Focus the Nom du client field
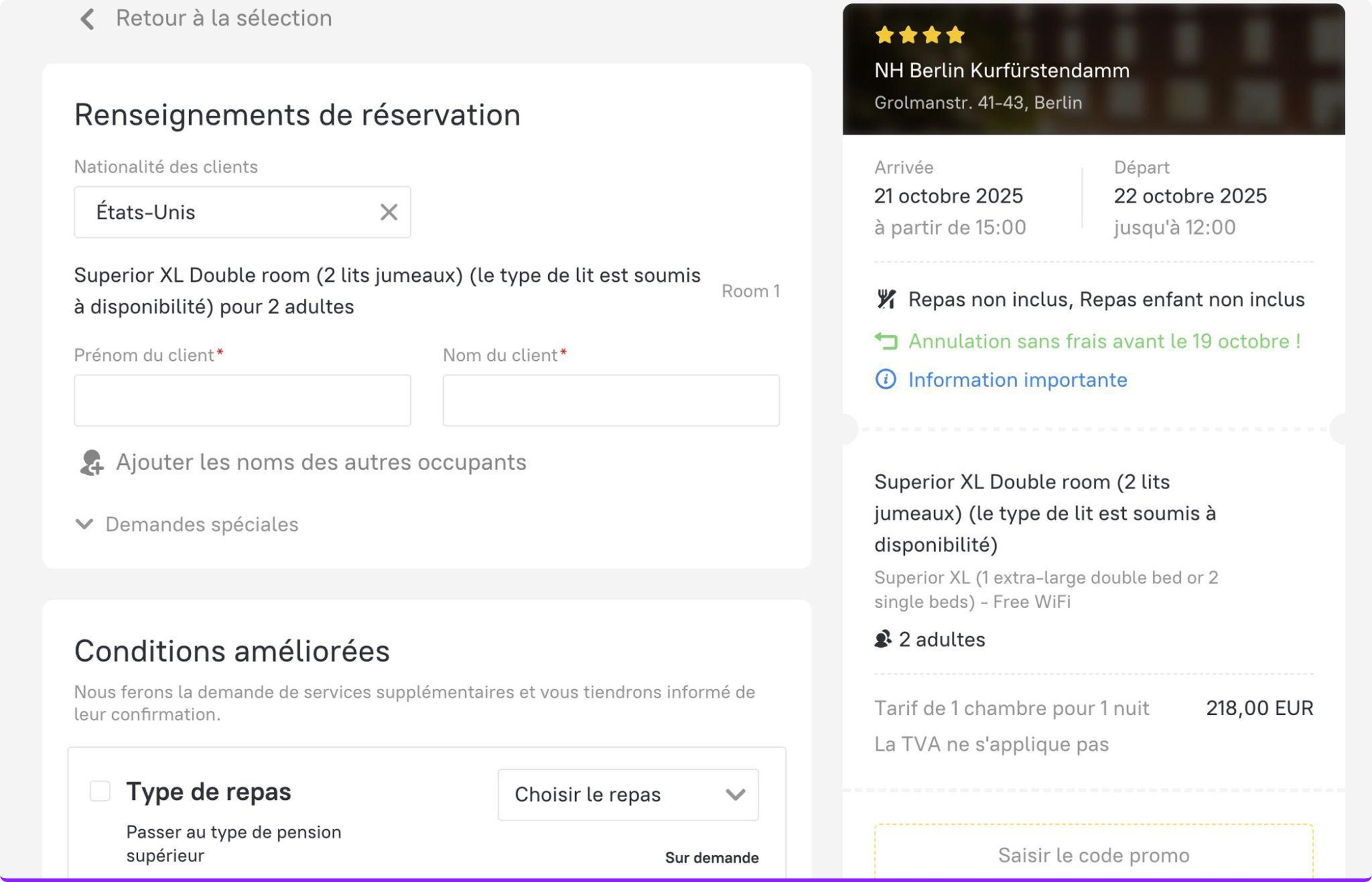 pyautogui.click(x=611, y=401)
